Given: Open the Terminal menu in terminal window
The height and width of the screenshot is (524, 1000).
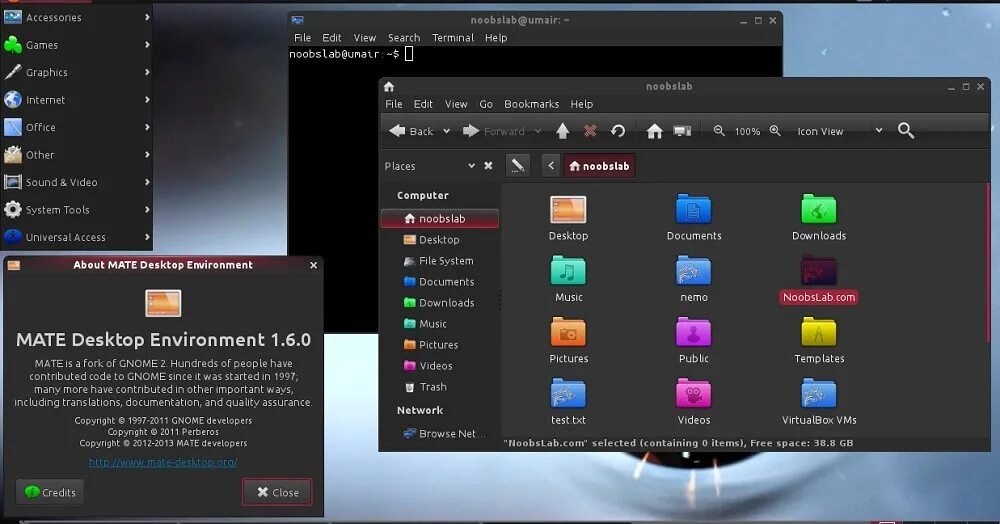Looking at the screenshot, I should tap(453, 38).
